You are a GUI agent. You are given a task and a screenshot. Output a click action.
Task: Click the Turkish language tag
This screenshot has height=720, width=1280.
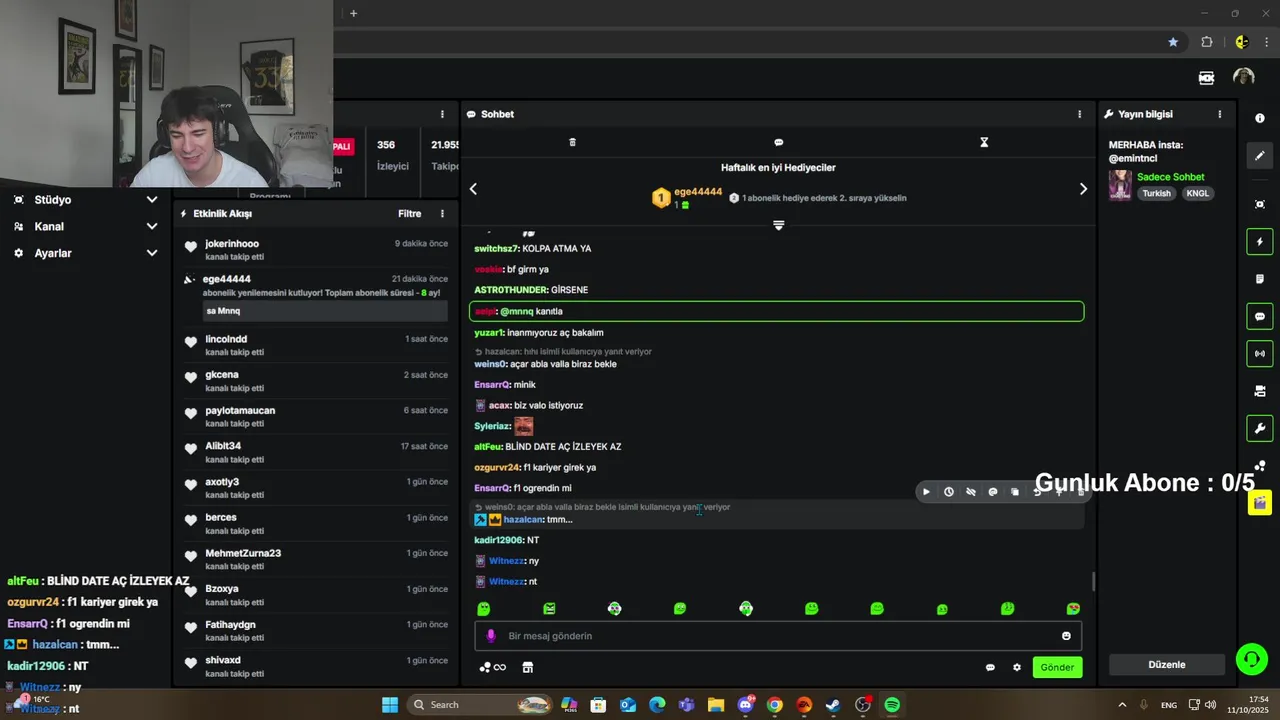point(1157,193)
